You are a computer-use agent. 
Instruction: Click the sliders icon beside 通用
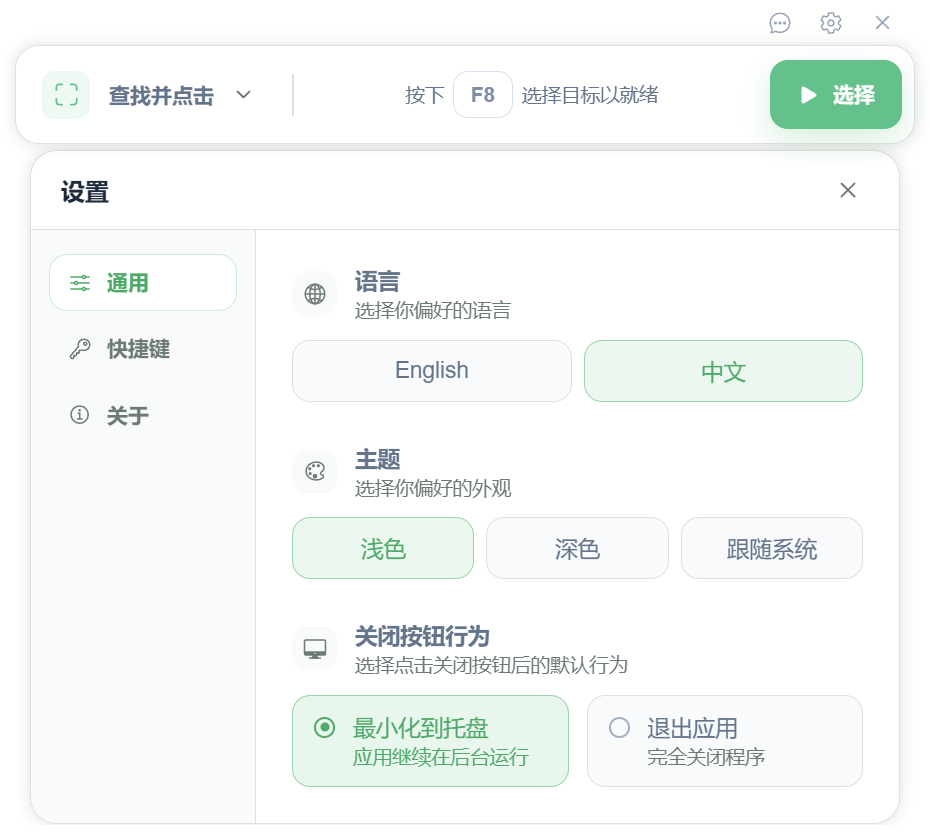click(80, 283)
